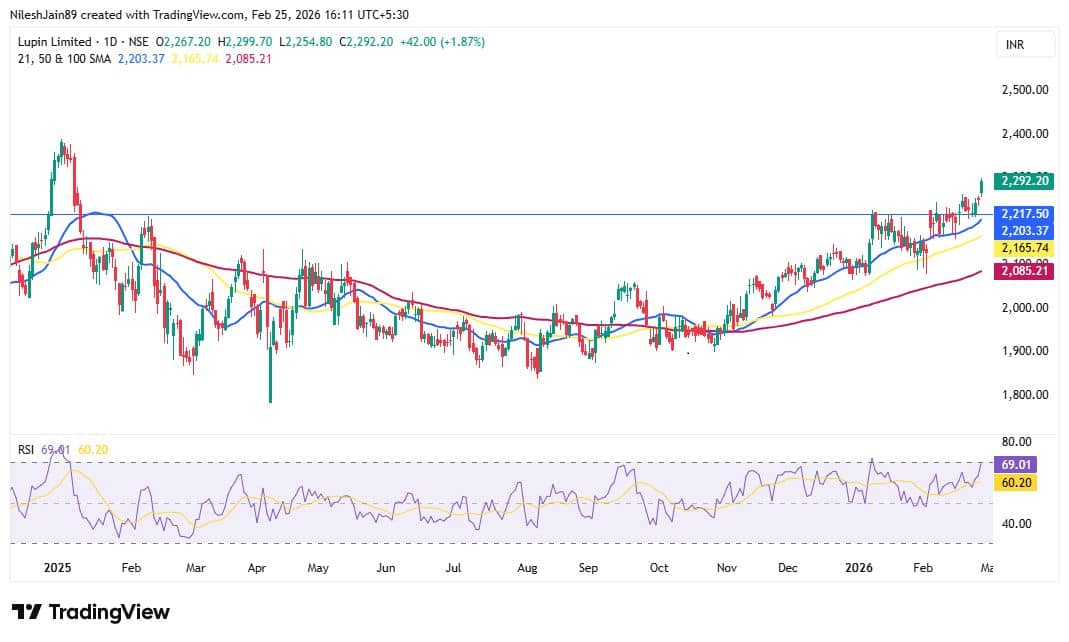Click the Aug label on the time axis
This screenshot has height=642, width=1069.
coord(527,568)
